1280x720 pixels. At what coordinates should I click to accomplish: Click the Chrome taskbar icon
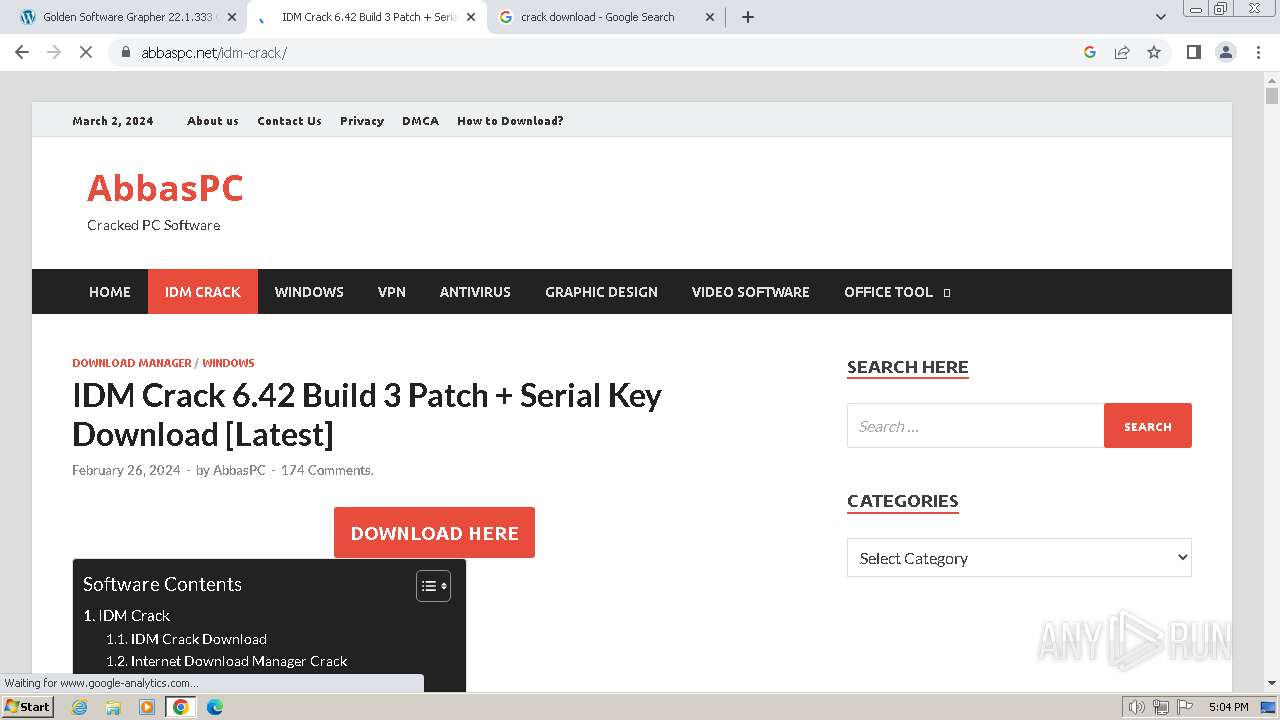pyautogui.click(x=181, y=707)
